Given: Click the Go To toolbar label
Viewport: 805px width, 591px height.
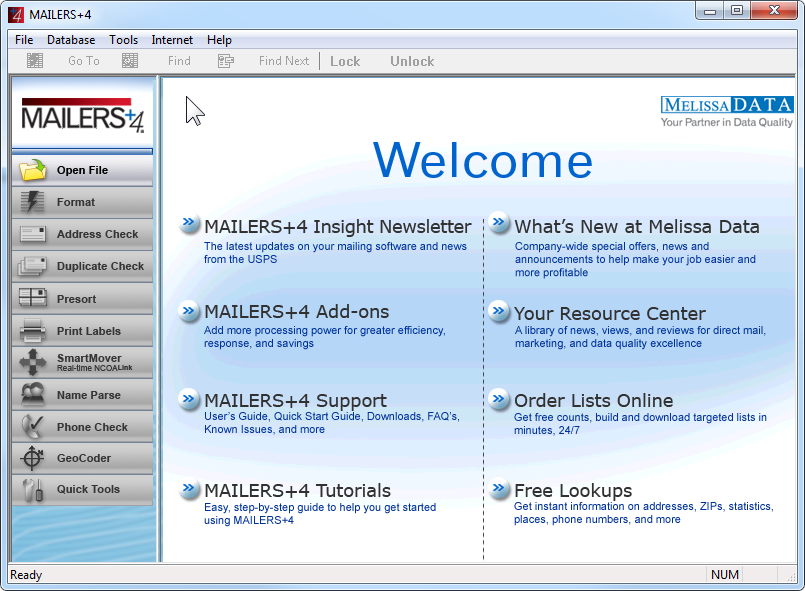Looking at the screenshot, I should click(x=84, y=61).
